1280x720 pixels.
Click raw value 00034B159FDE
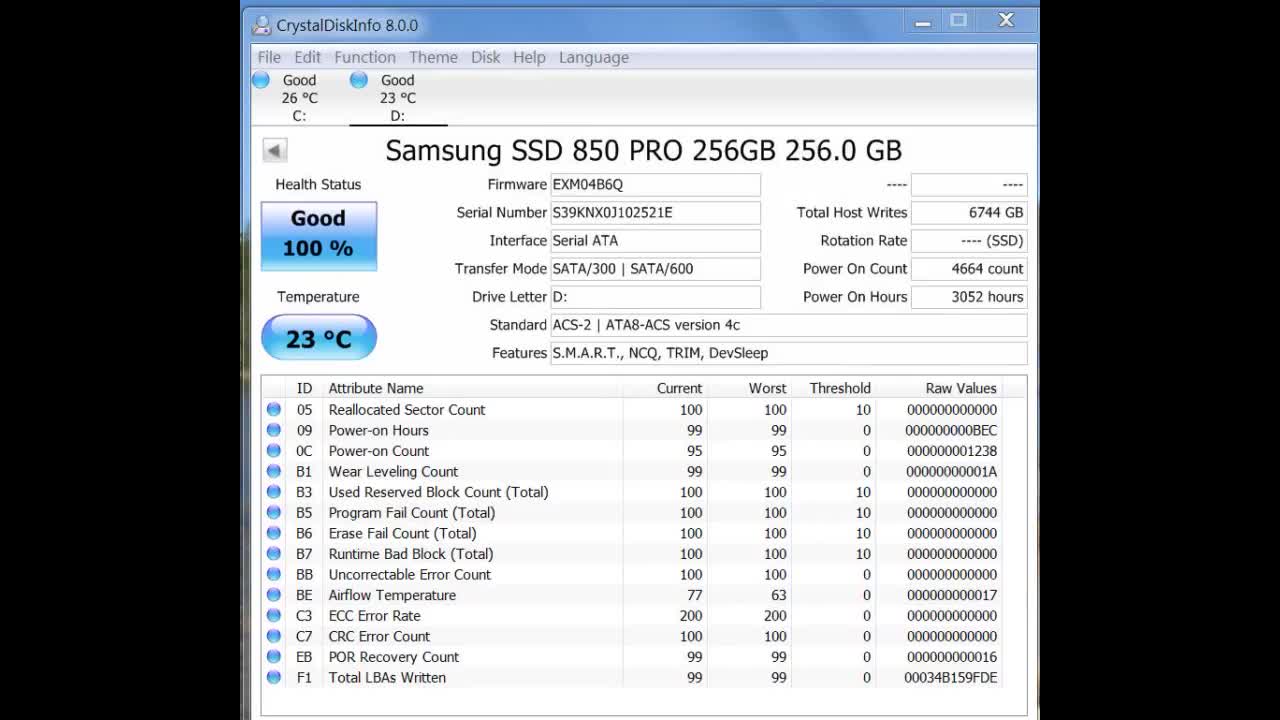(950, 677)
